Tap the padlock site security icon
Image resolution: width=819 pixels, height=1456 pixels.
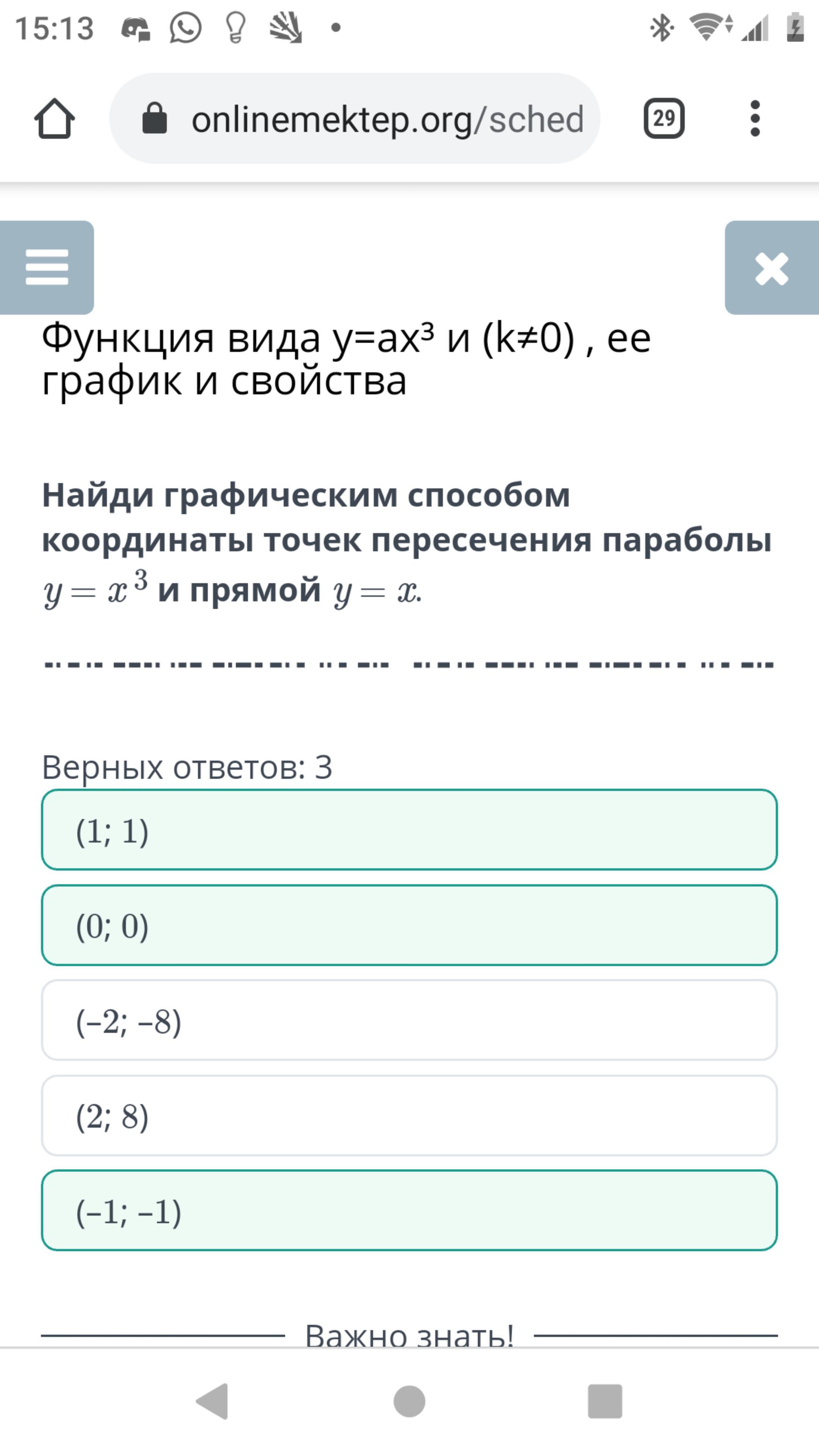(x=154, y=119)
